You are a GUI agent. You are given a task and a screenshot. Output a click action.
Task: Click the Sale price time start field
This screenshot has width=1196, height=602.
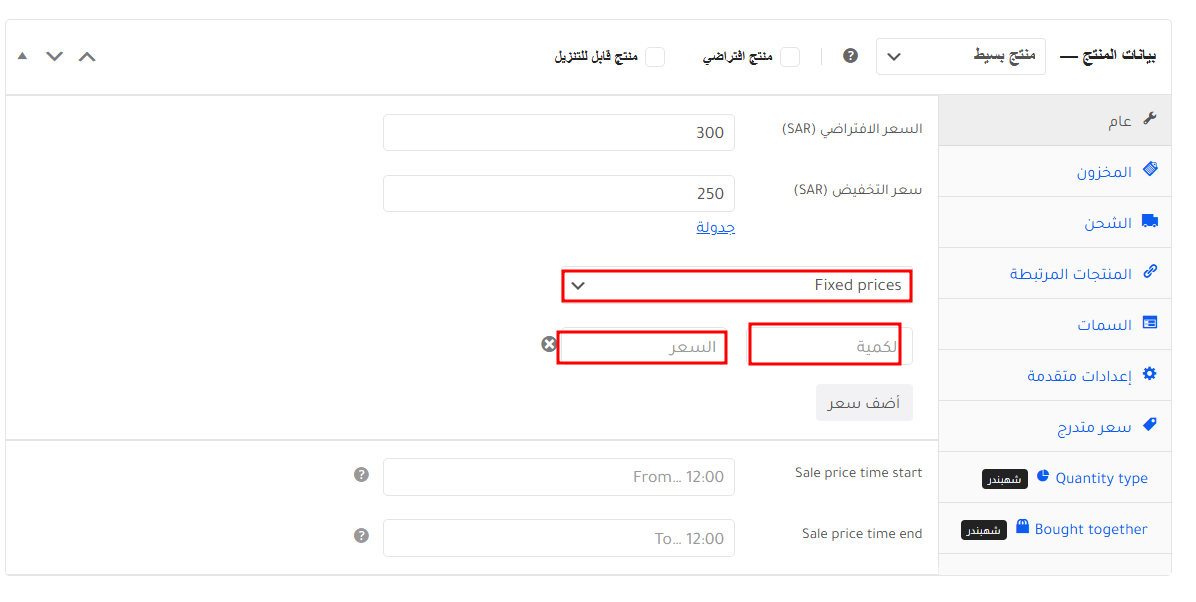pos(559,477)
